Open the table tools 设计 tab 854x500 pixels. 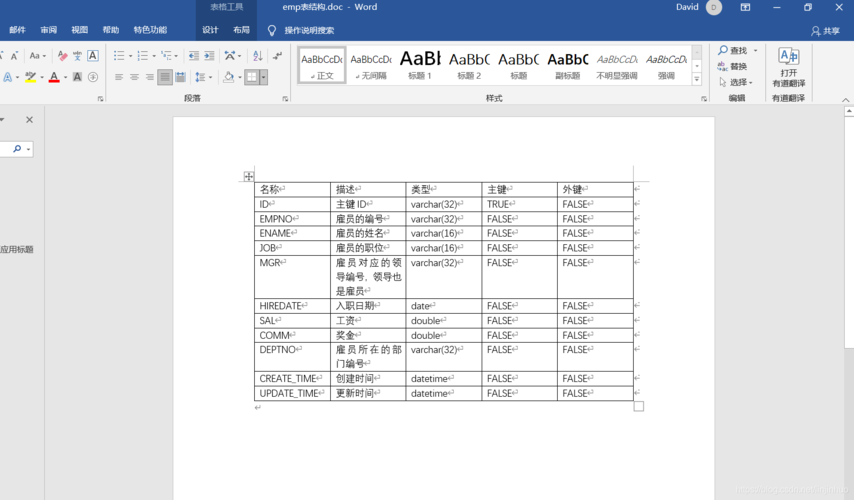tap(210, 30)
